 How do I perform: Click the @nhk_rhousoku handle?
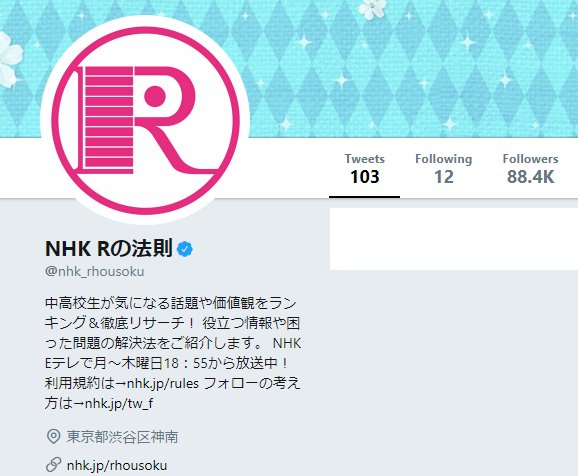[95, 271]
